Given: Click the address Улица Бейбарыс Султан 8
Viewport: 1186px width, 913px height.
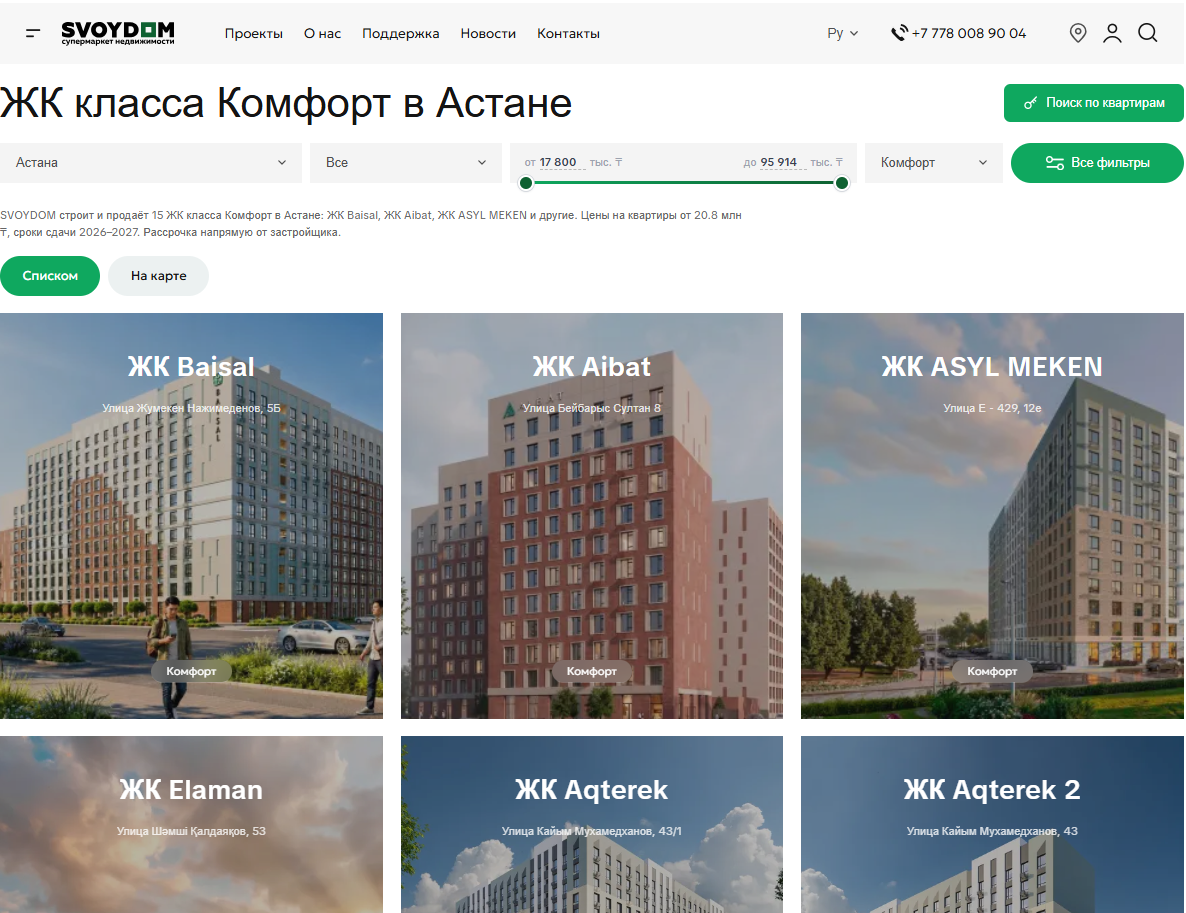Looking at the screenshot, I should (591, 408).
